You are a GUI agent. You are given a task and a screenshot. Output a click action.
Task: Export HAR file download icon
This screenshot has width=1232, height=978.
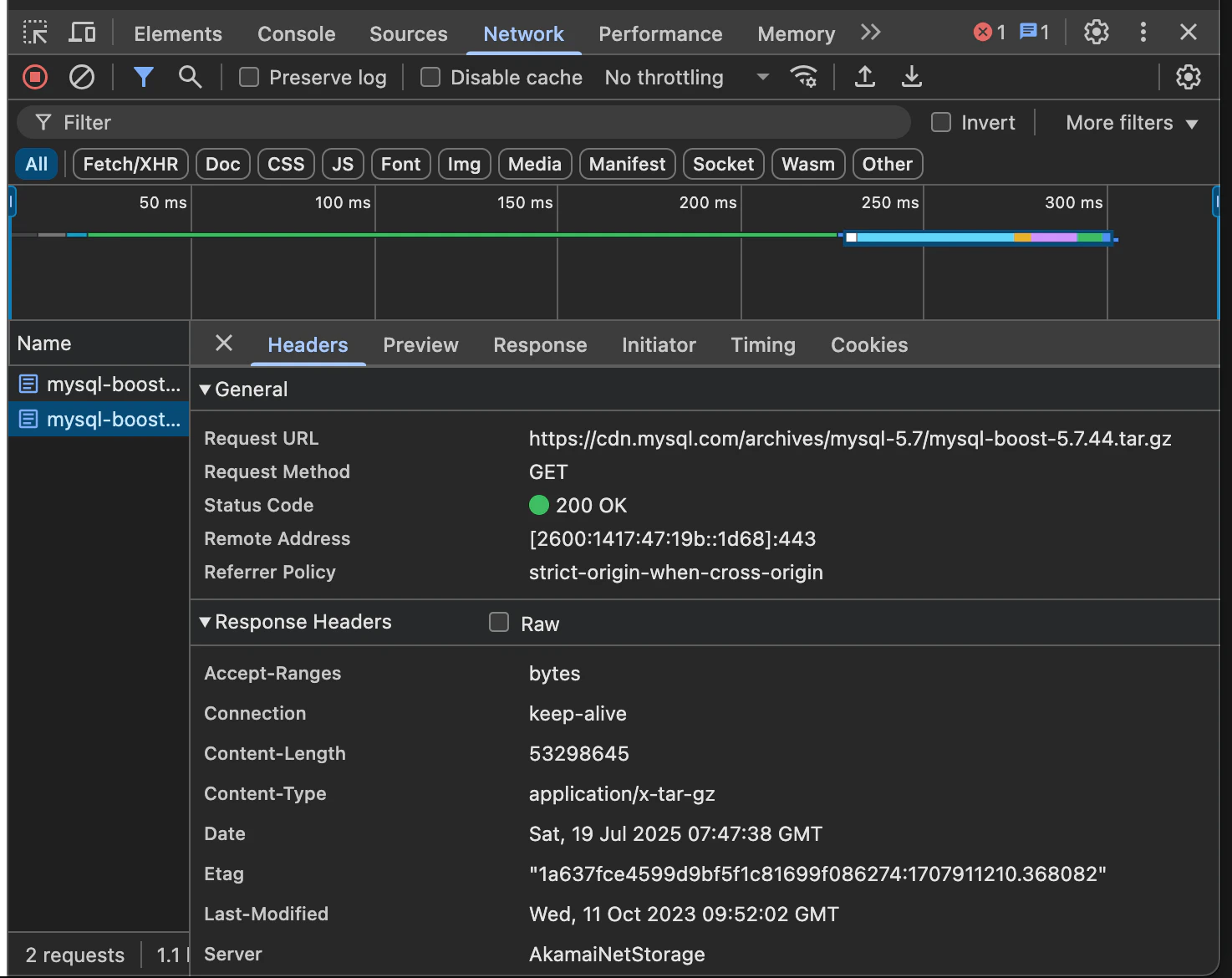912,78
